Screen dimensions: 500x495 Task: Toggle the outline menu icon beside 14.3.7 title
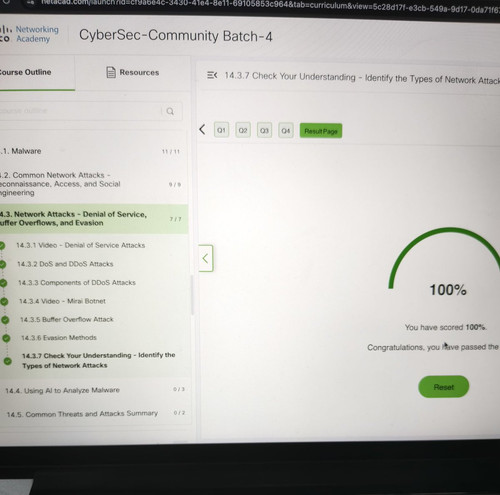click(212, 75)
